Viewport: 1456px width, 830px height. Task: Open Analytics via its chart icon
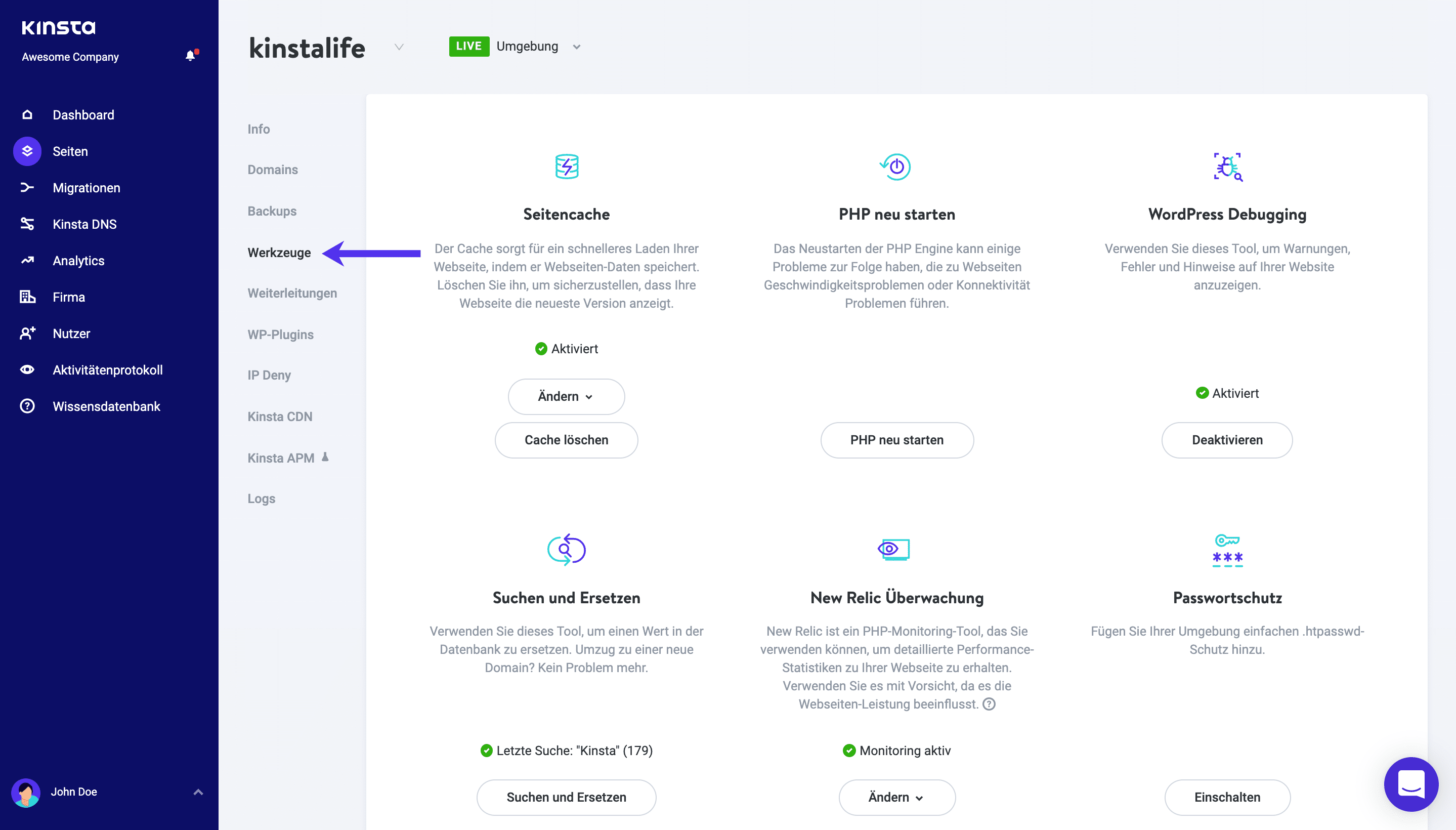coord(27,261)
